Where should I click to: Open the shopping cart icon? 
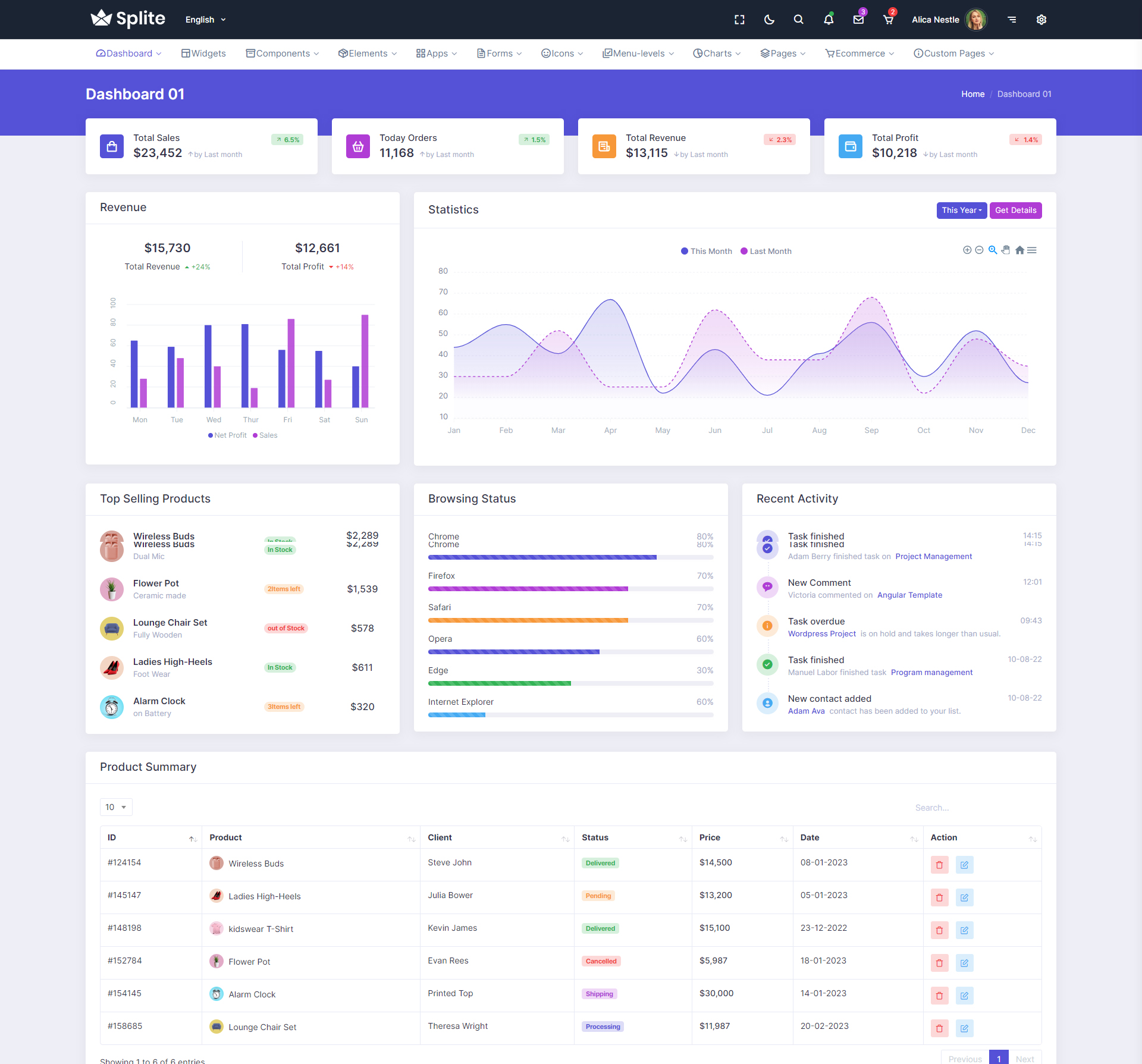coord(889,20)
